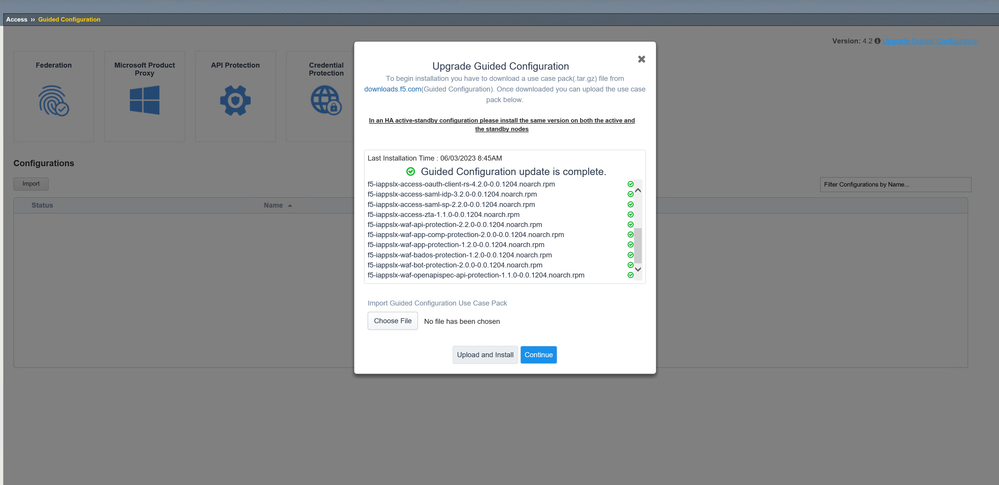The width and height of the screenshot is (999, 485).
Task: Select f5-iappslx-waf-api-protection-2.2.0 package name
Action: click(455, 224)
